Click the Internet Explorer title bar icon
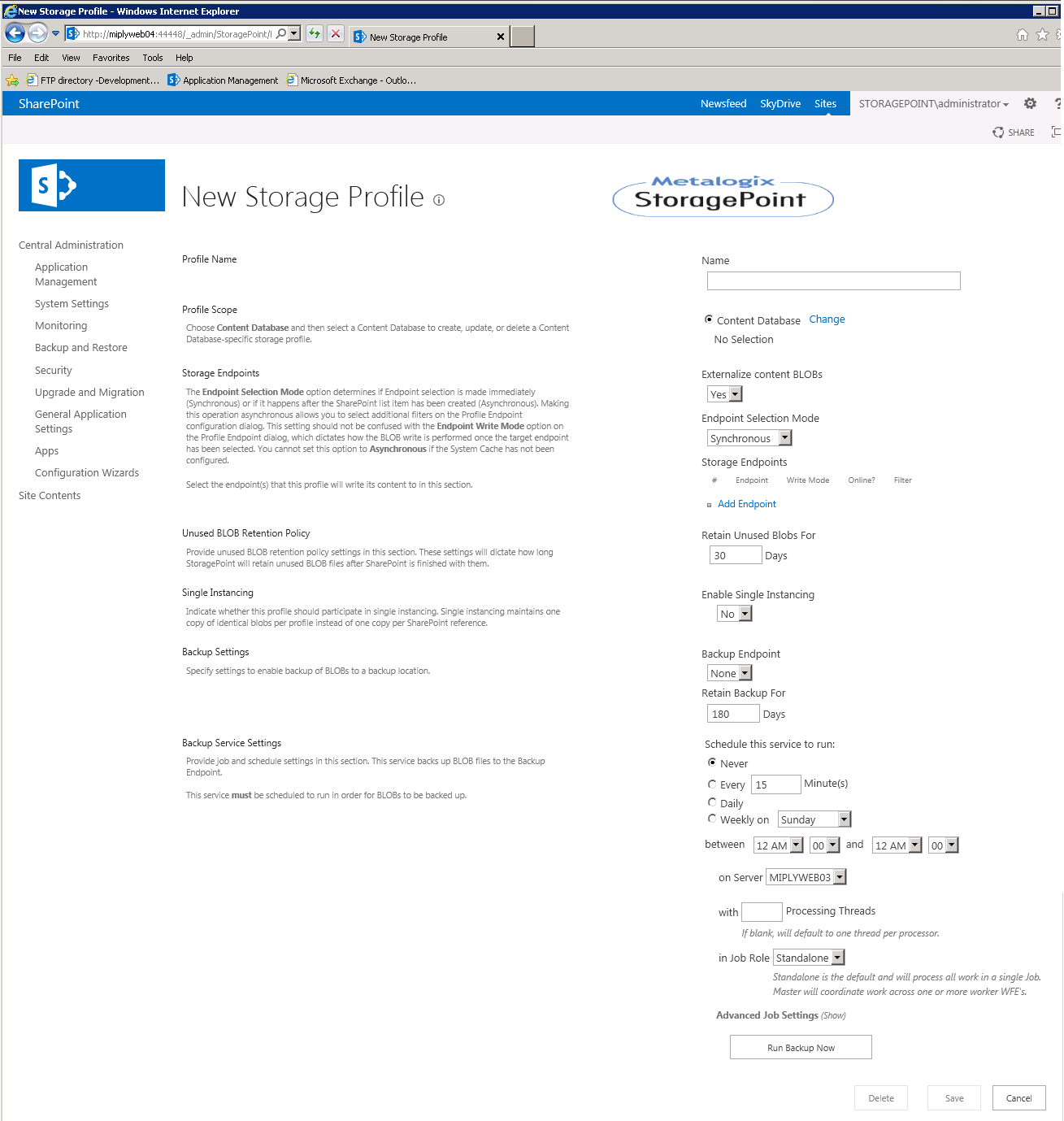The height and width of the screenshot is (1121, 1064). pyautogui.click(x=11, y=11)
